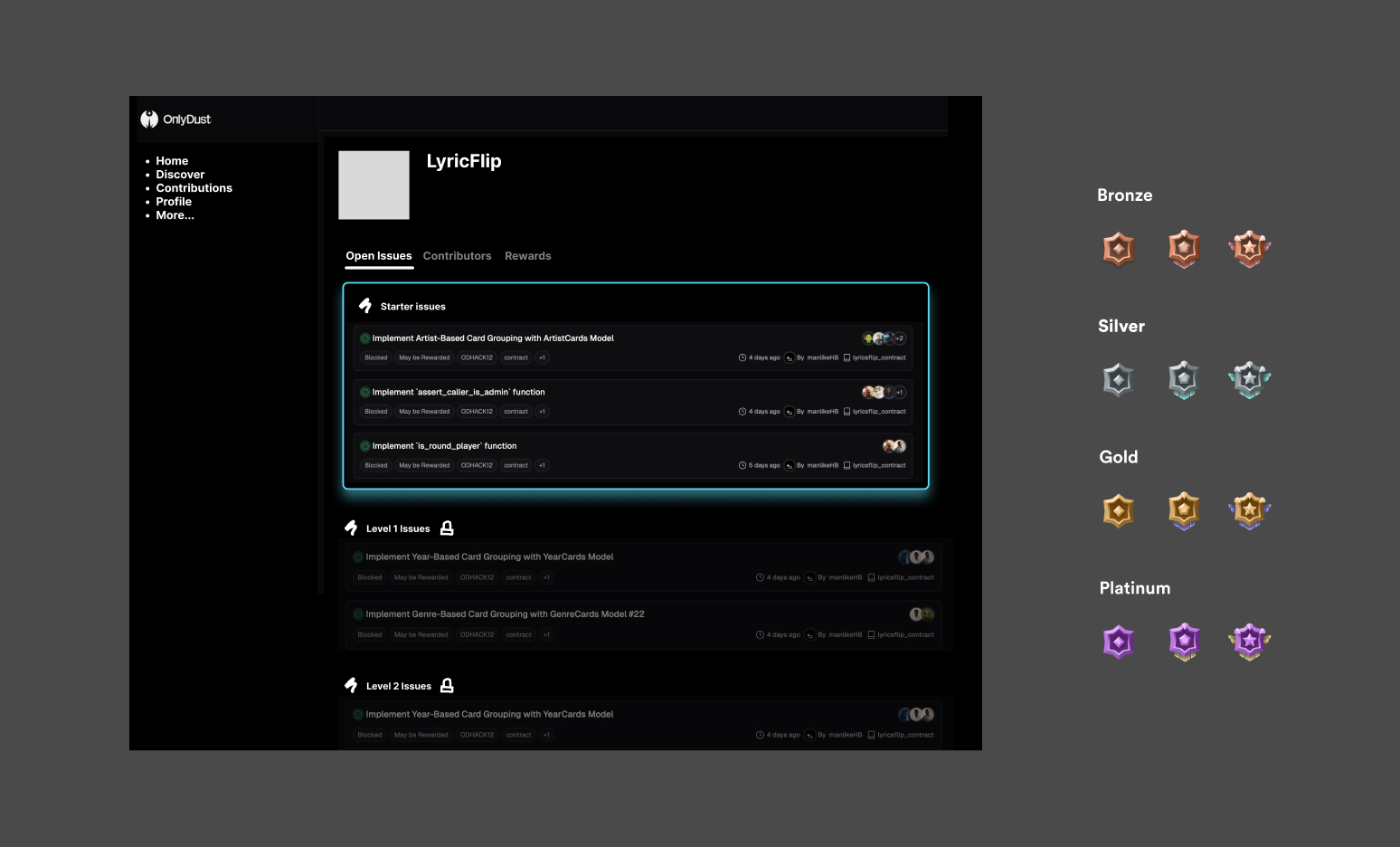This screenshot has width=1400, height=847.
Task: Click the OnlyDust logo
Action: (x=175, y=119)
